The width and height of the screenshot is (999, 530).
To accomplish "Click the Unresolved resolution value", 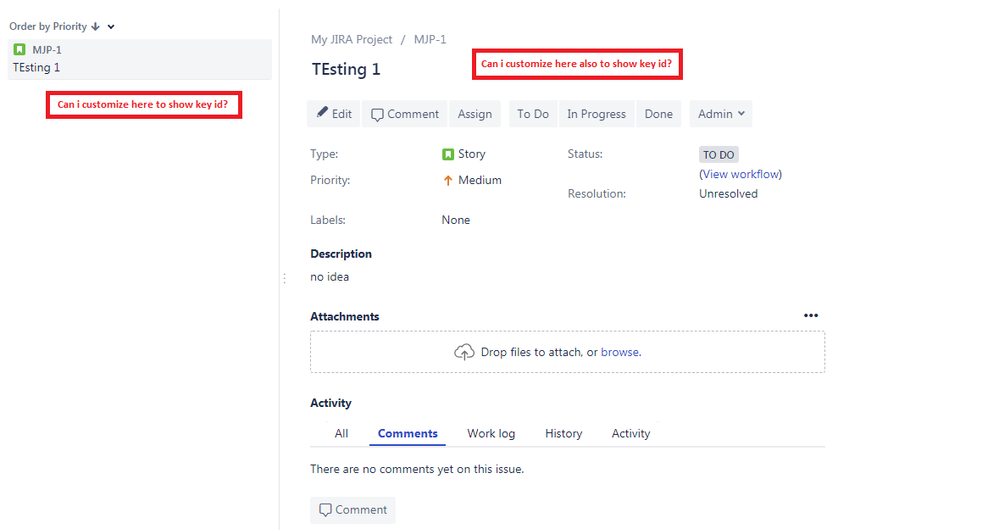I will [728, 194].
